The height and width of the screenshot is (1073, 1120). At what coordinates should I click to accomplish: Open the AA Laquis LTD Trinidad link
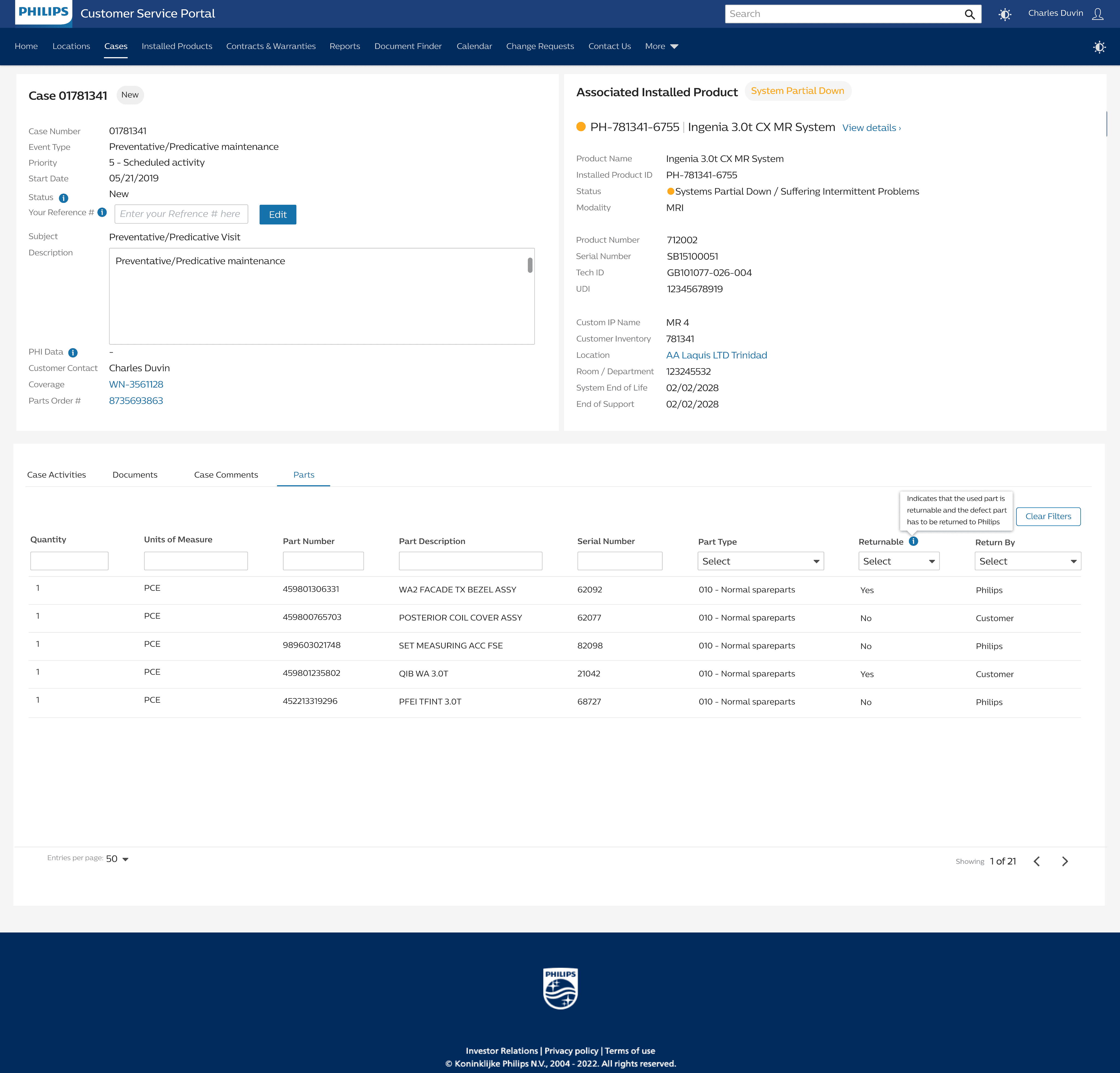coord(716,355)
